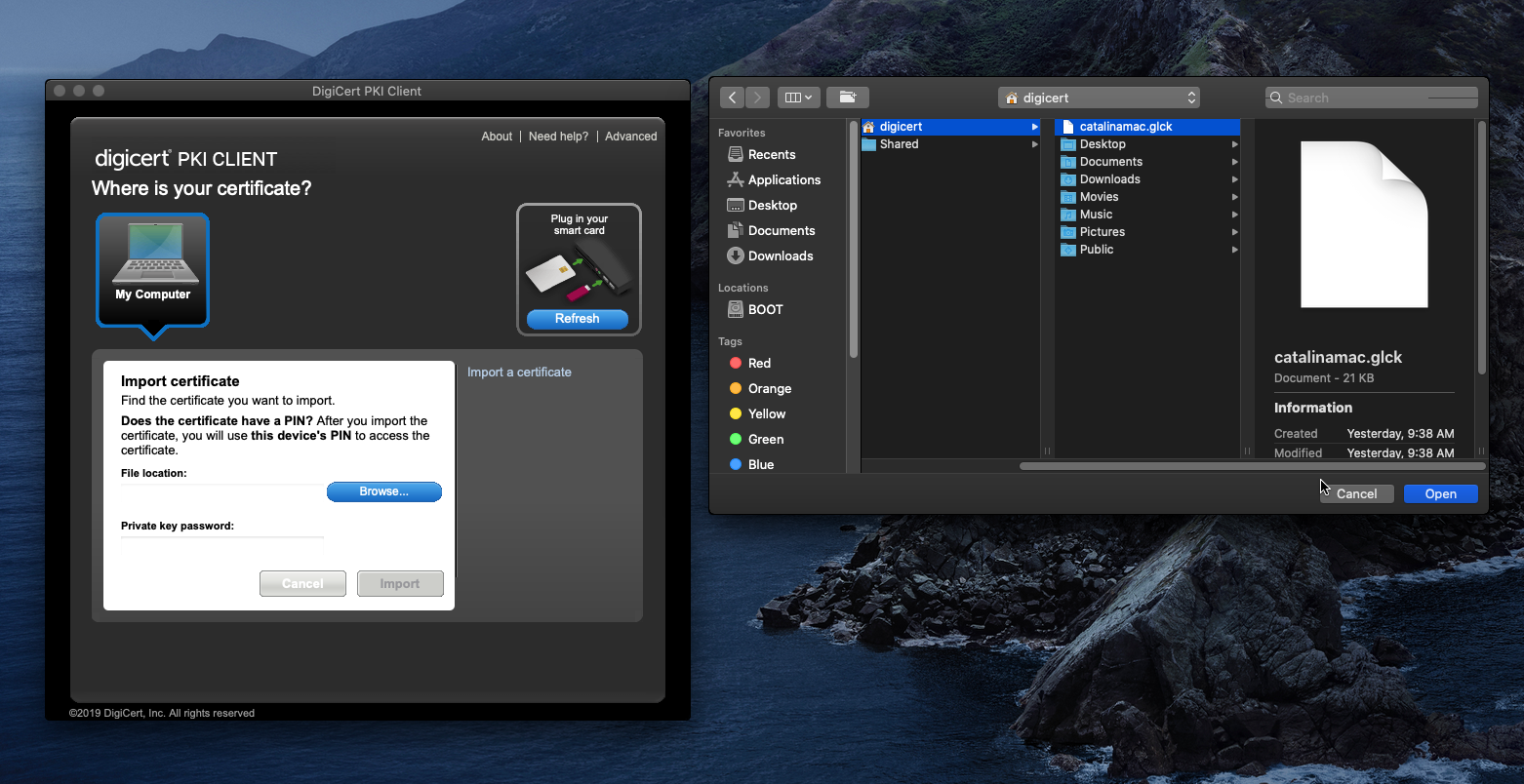Expand the Pictures folder arrow in column
Screen dimensions: 1524x784
coord(1234,232)
